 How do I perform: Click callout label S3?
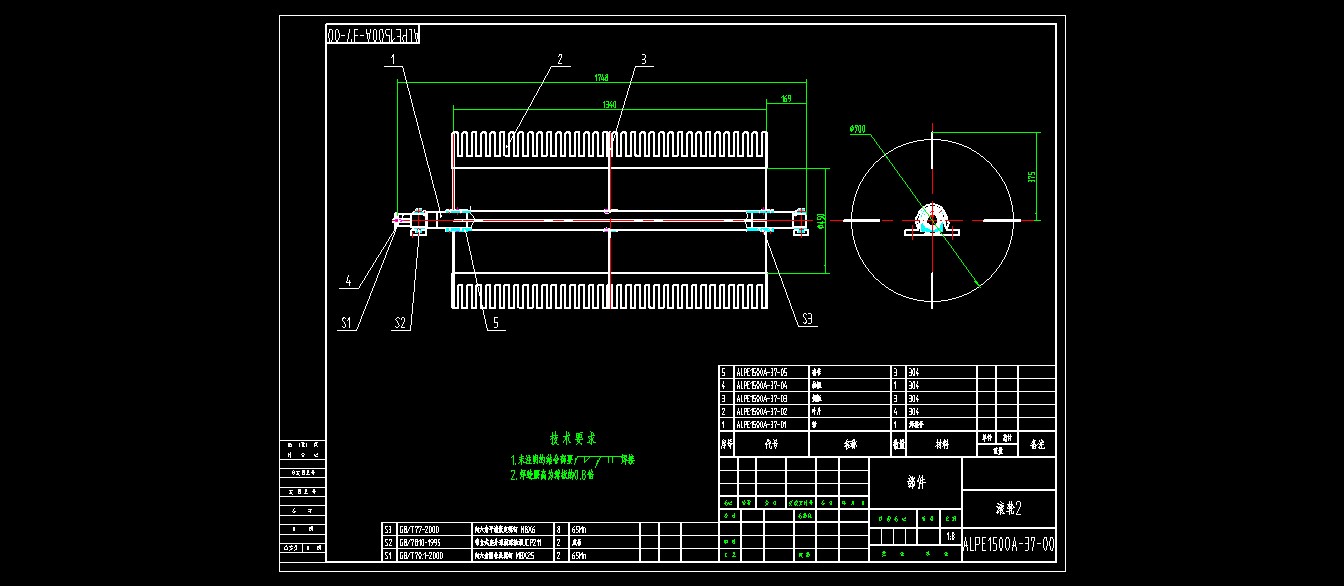tap(807, 319)
